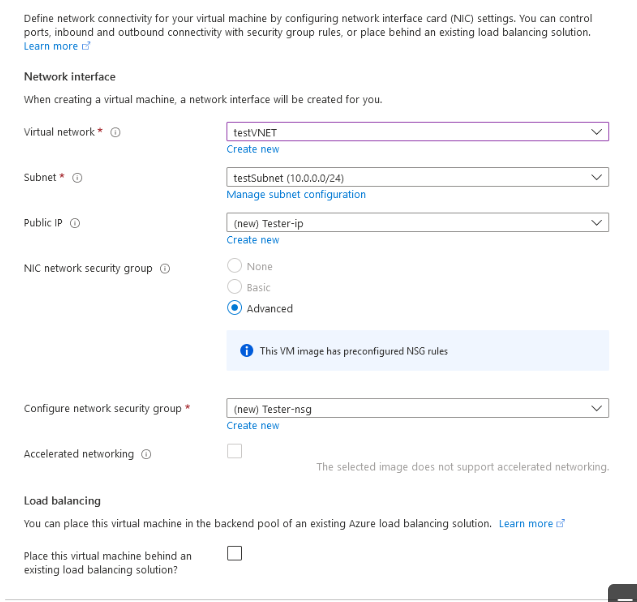Click info icon next to Virtual network

(116, 132)
